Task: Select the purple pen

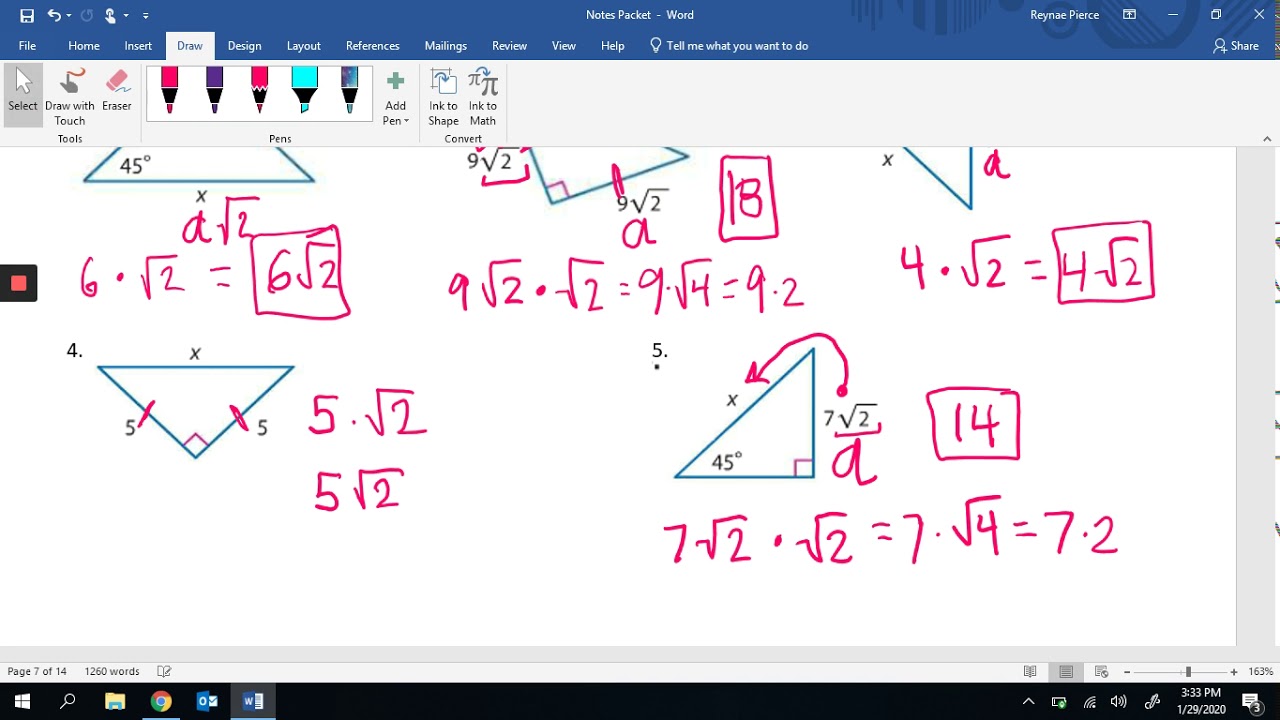Action: [x=214, y=90]
